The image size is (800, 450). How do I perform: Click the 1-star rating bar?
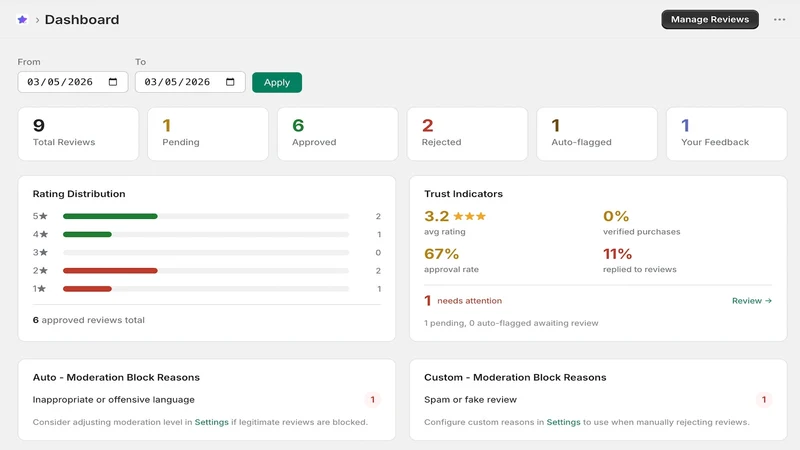pyautogui.click(x=206, y=289)
